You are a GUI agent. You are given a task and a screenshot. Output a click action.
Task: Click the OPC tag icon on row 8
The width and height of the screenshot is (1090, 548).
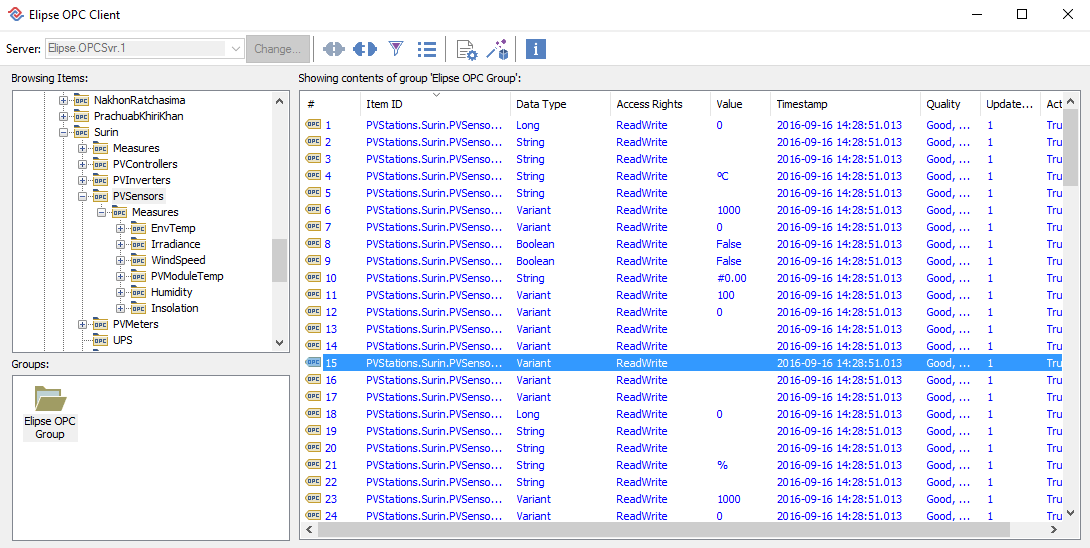tap(313, 244)
